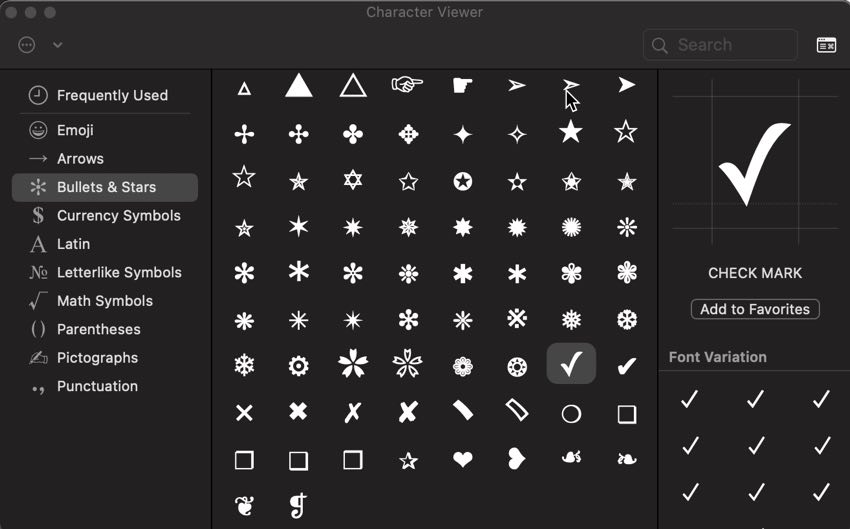The width and height of the screenshot is (850, 529).
Task: Choose center check mark font variation
Action: pyautogui.click(x=756, y=446)
